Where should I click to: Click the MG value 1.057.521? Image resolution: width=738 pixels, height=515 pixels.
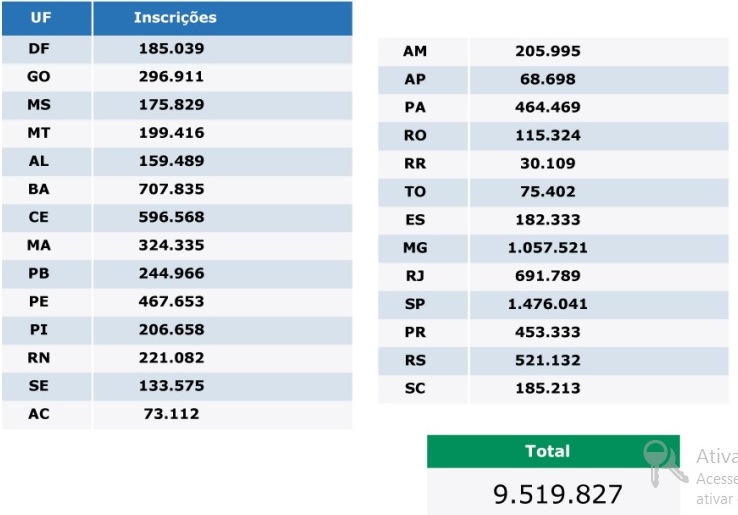click(547, 248)
